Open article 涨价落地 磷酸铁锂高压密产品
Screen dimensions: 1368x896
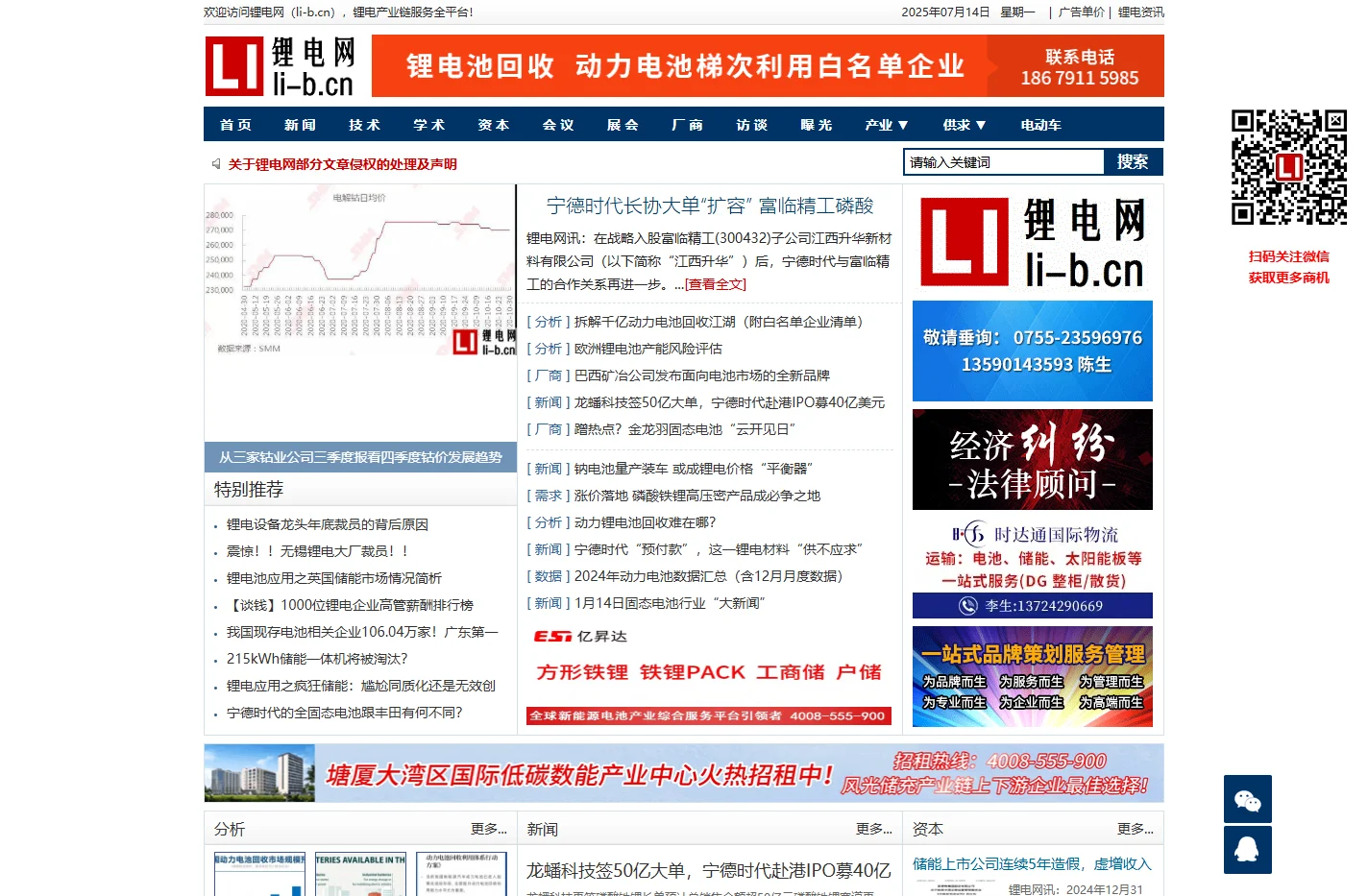pos(697,496)
